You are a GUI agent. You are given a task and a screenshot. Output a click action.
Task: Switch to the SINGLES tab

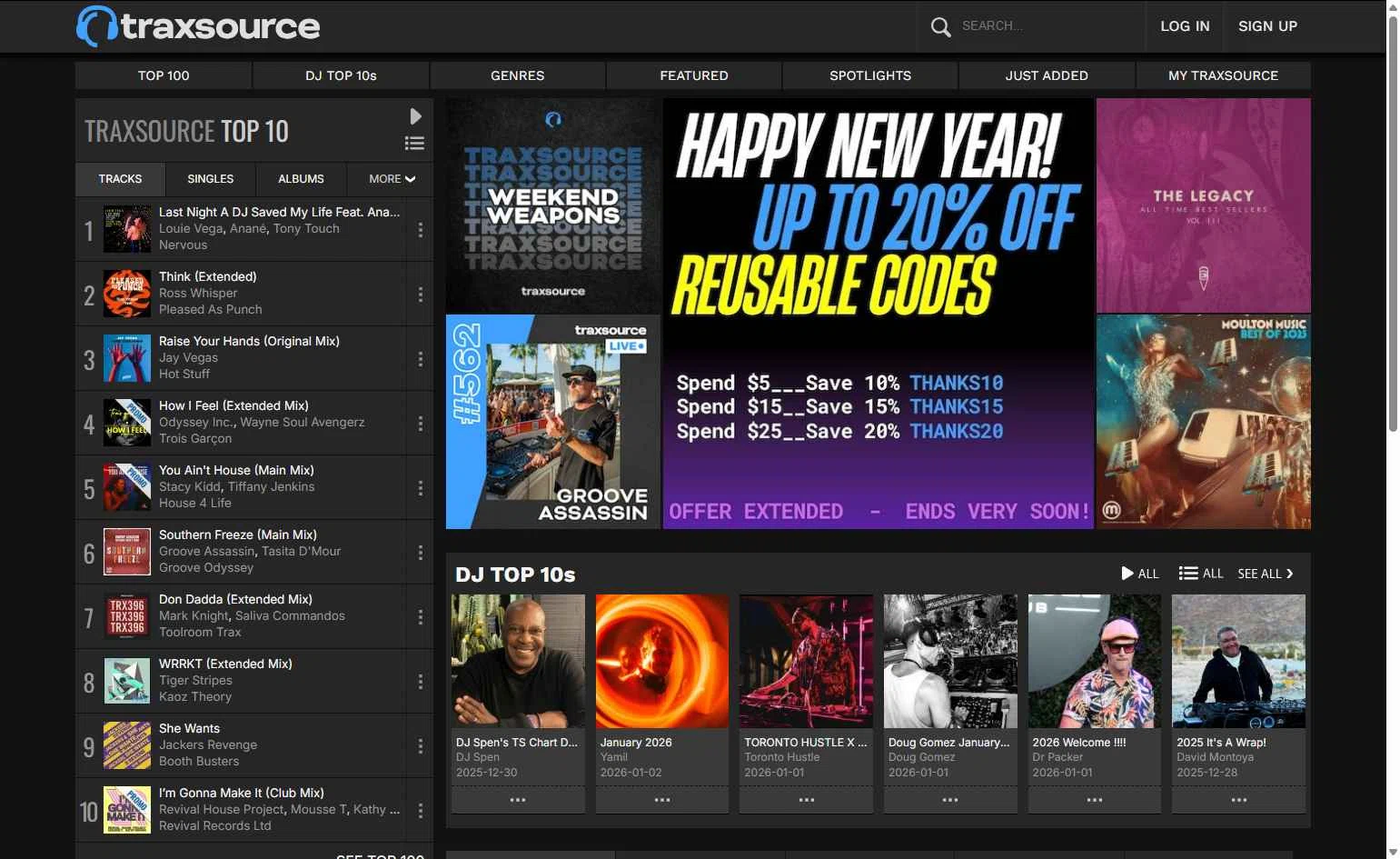coord(211,179)
